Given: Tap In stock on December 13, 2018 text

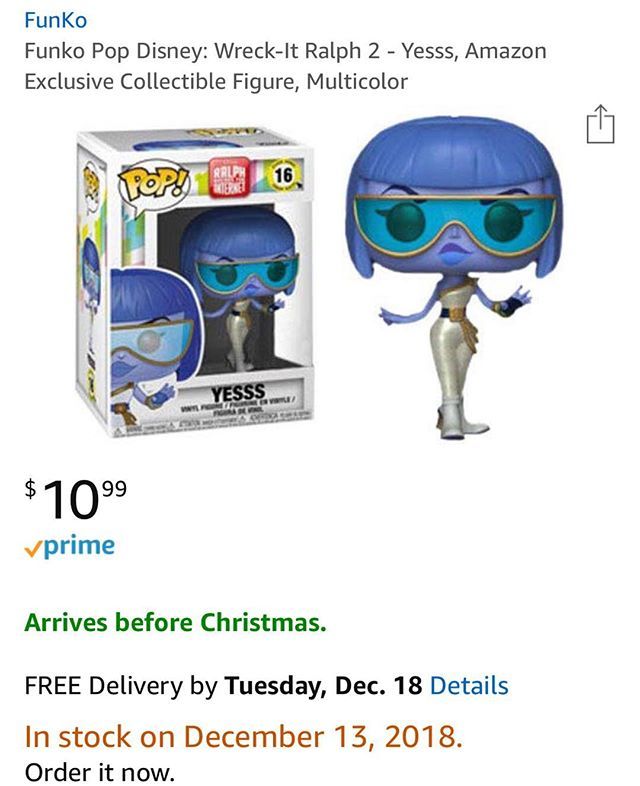Looking at the screenshot, I should tap(244, 736).
